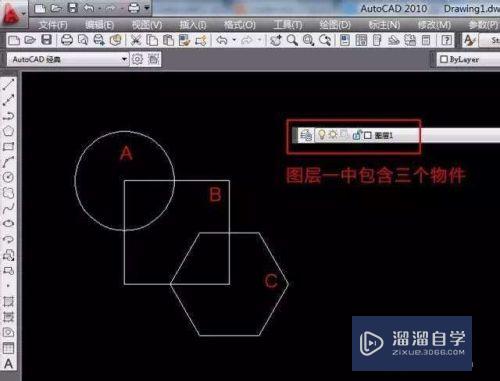
Task: Open the Block Editor icon
Action: 201,40
